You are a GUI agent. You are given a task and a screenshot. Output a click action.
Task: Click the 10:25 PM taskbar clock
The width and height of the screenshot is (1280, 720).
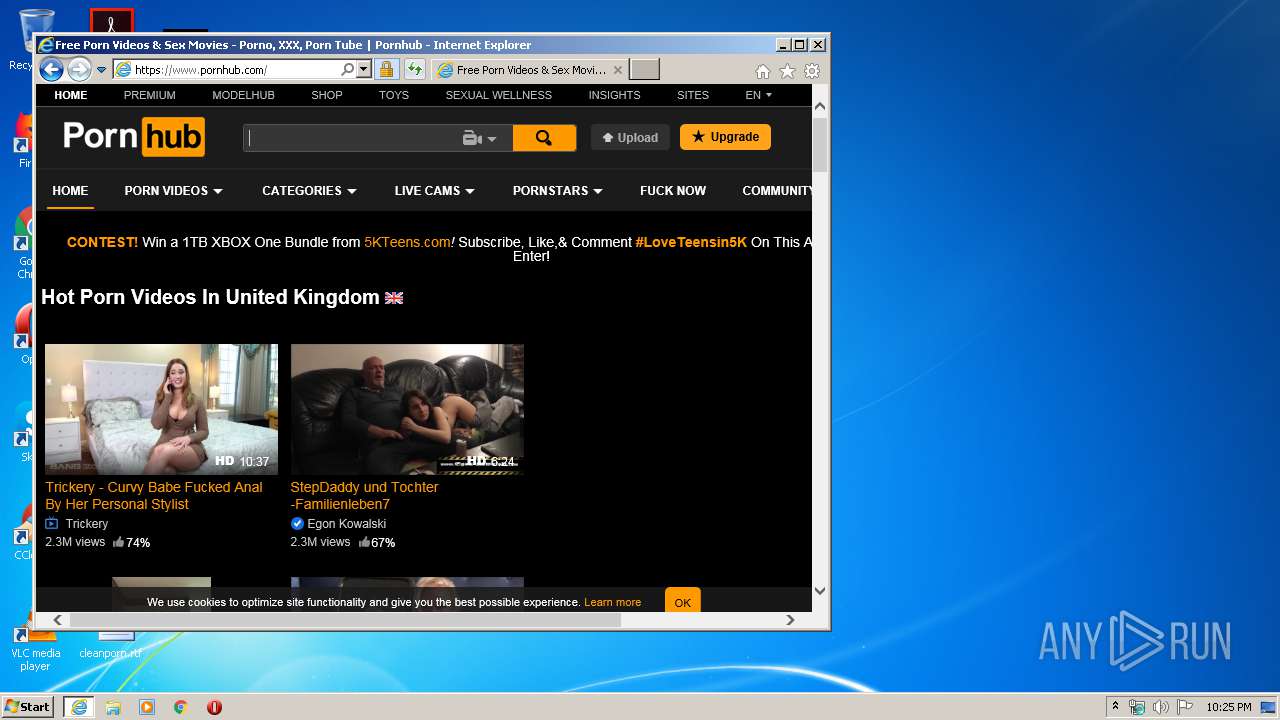coord(1228,707)
